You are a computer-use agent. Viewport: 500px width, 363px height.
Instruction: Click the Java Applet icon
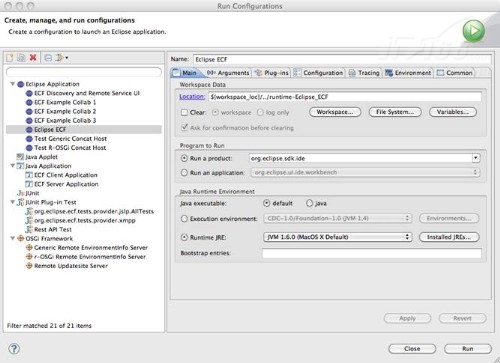20,157
